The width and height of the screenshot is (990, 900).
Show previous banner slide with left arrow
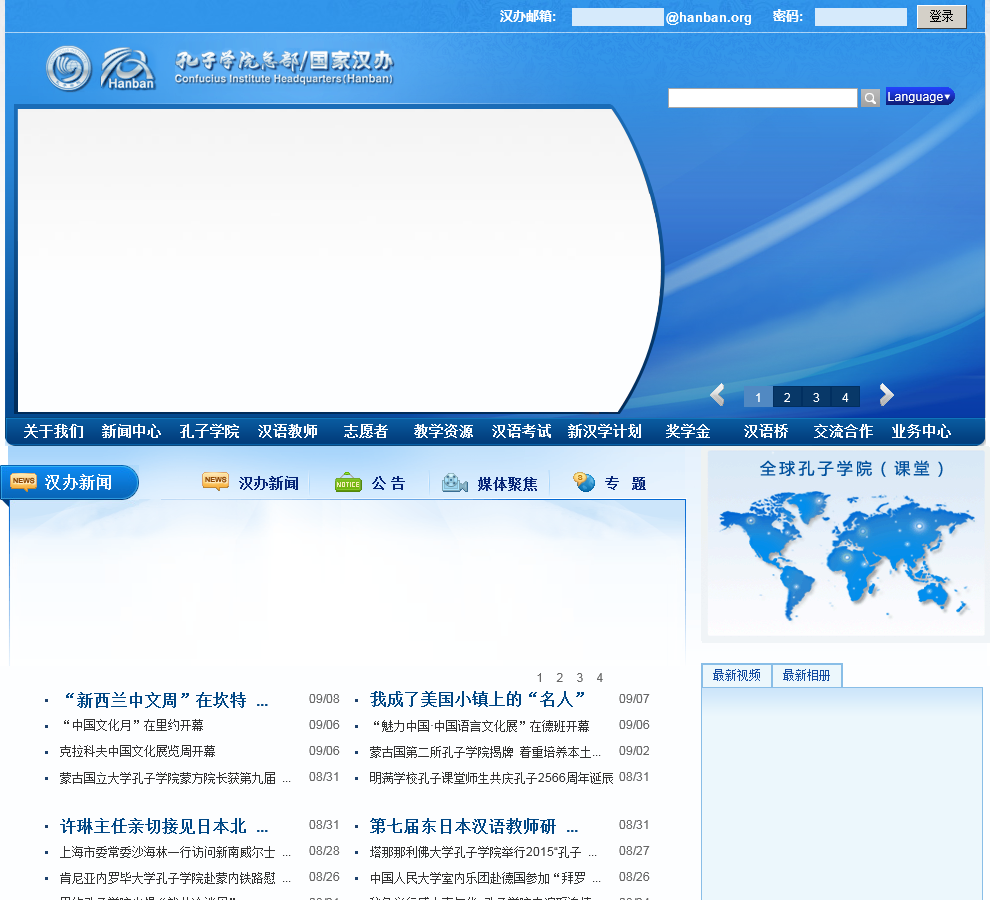click(x=717, y=395)
